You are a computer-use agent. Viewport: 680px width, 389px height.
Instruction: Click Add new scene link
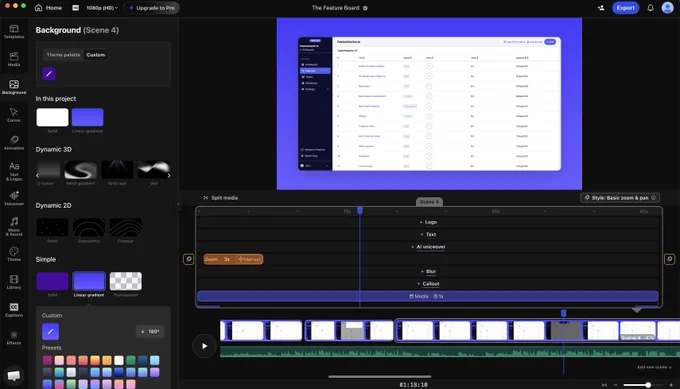click(x=654, y=367)
